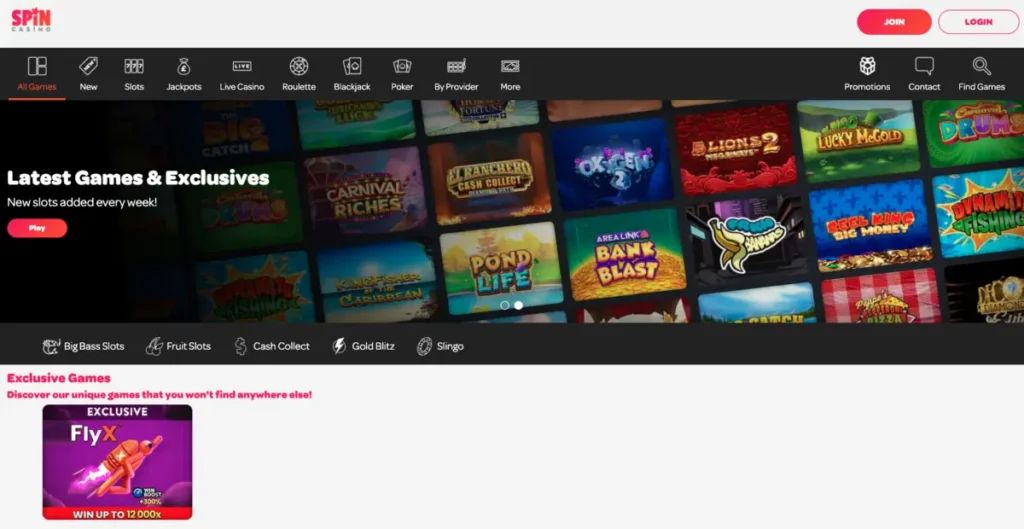Click the Latest Games & Exclusives headline
Viewport: 1024px width, 529px height.
[138, 178]
